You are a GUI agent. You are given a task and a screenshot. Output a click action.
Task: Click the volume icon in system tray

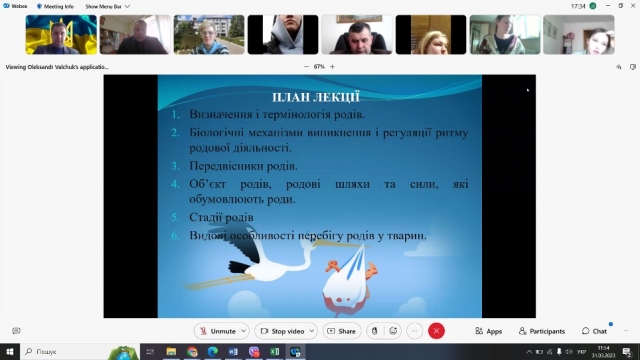click(x=569, y=351)
